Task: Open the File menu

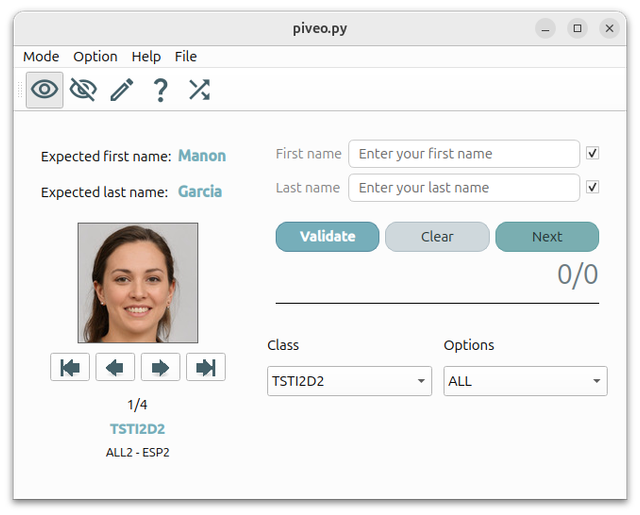Action: (x=186, y=57)
